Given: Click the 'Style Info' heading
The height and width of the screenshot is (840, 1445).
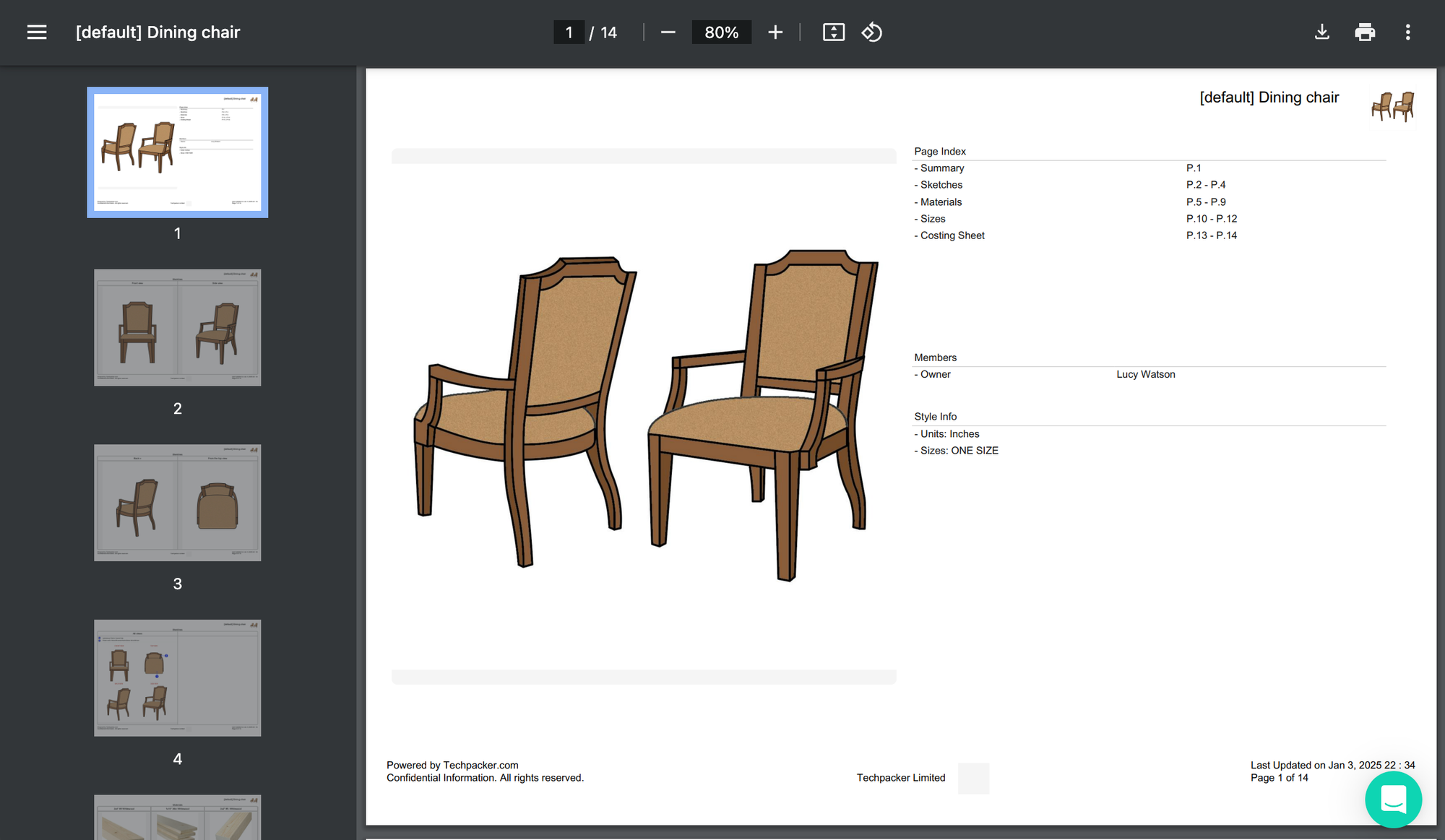Looking at the screenshot, I should (x=935, y=417).
